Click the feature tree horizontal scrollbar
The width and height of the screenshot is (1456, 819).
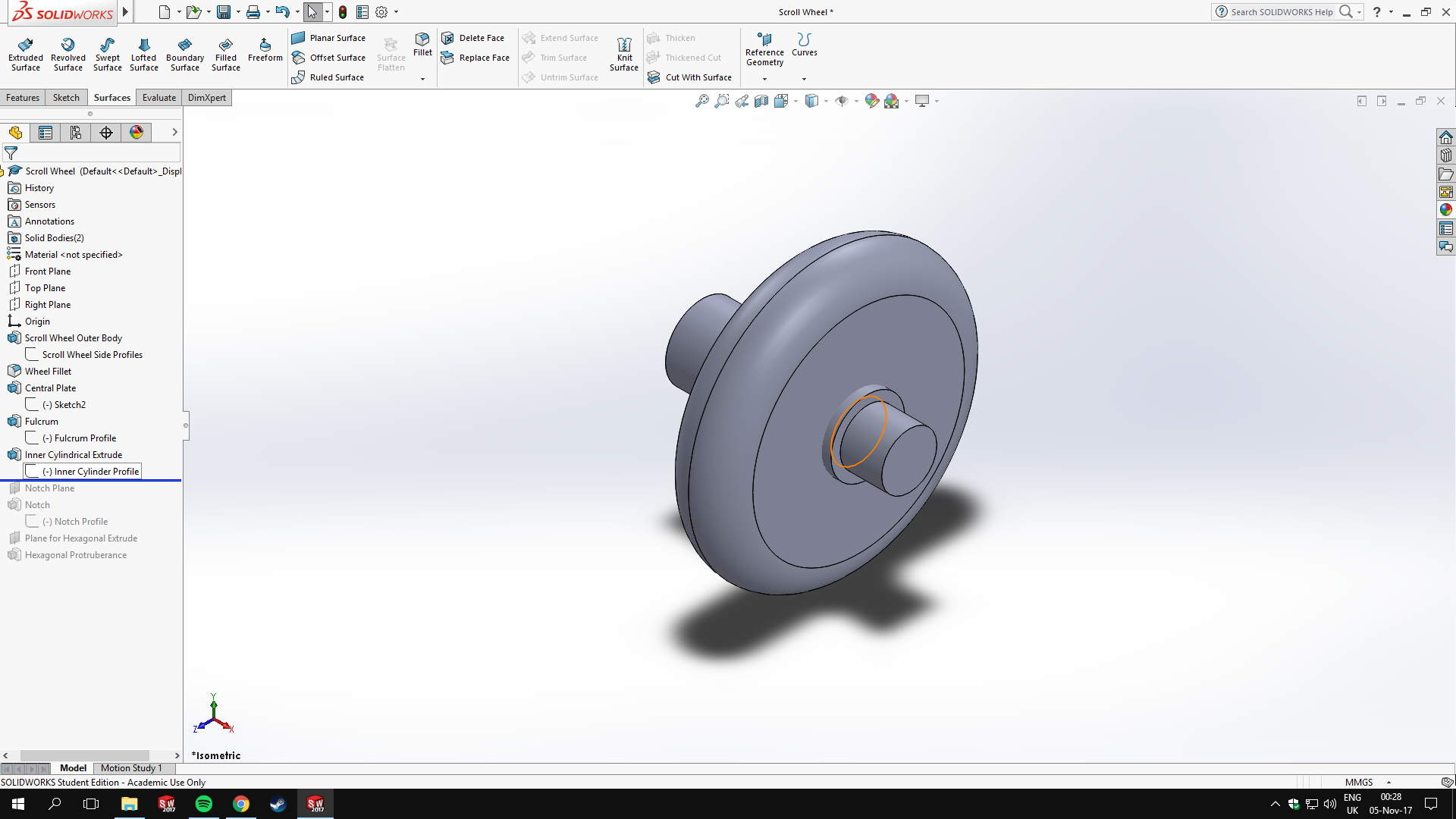click(x=85, y=755)
